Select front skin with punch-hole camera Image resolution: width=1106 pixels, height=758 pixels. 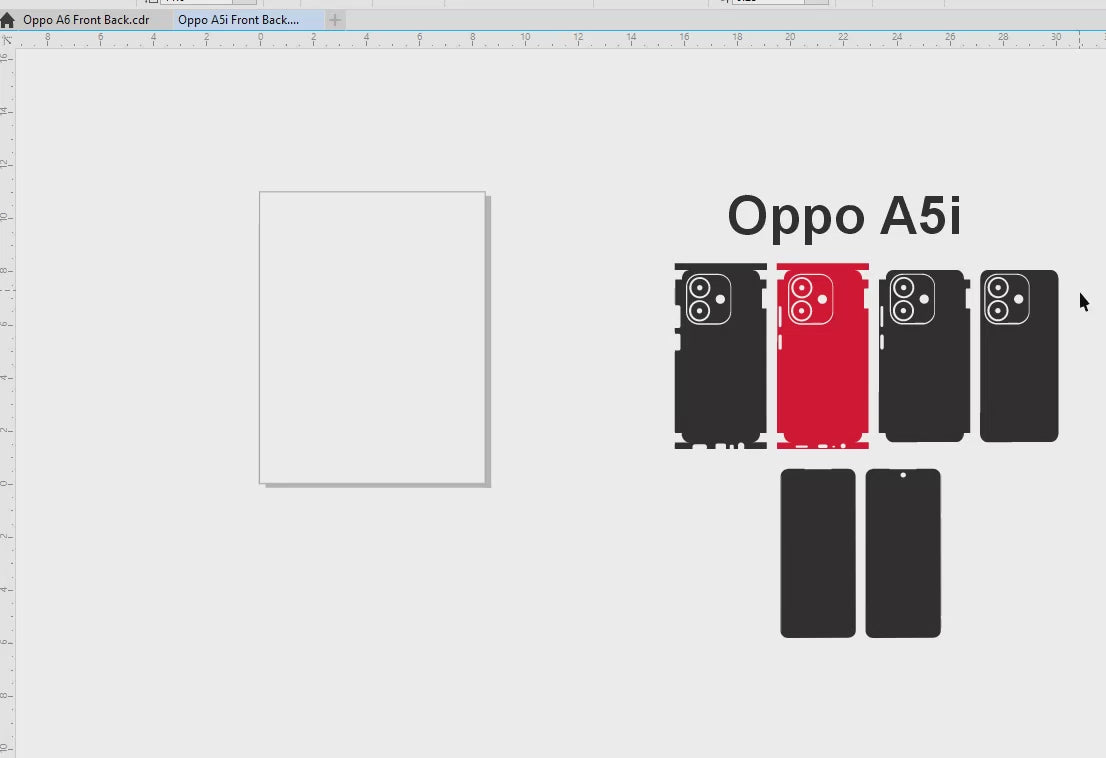pyautogui.click(x=903, y=560)
